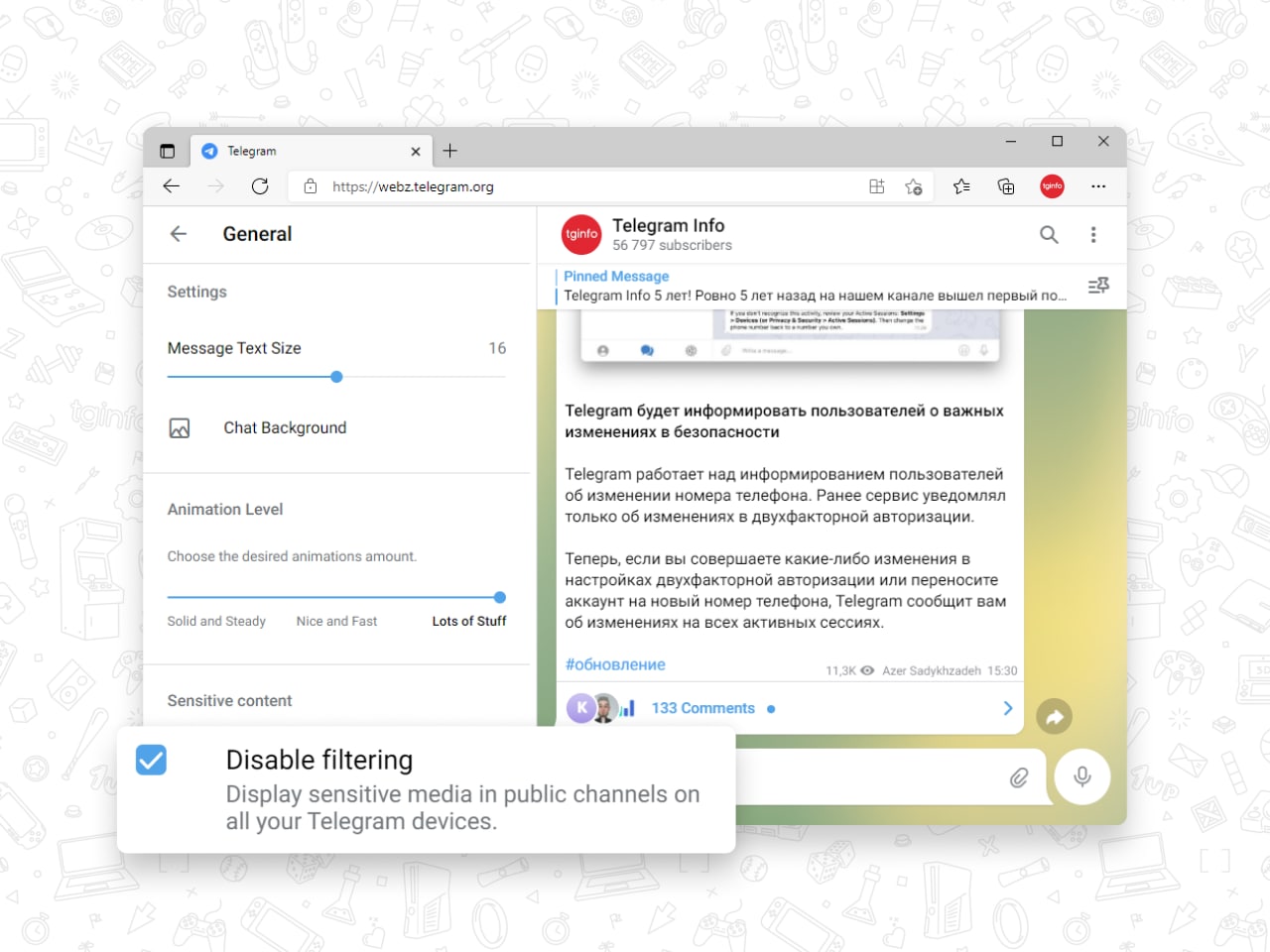
Task: Click the Azer Sadykhzadeh author name
Action: [932, 671]
